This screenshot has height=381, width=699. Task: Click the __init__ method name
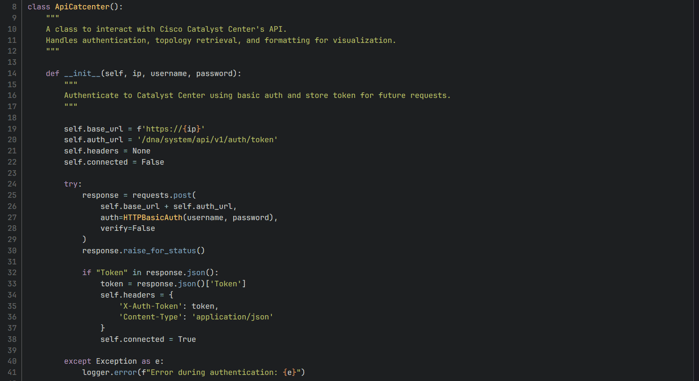(82, 74)
